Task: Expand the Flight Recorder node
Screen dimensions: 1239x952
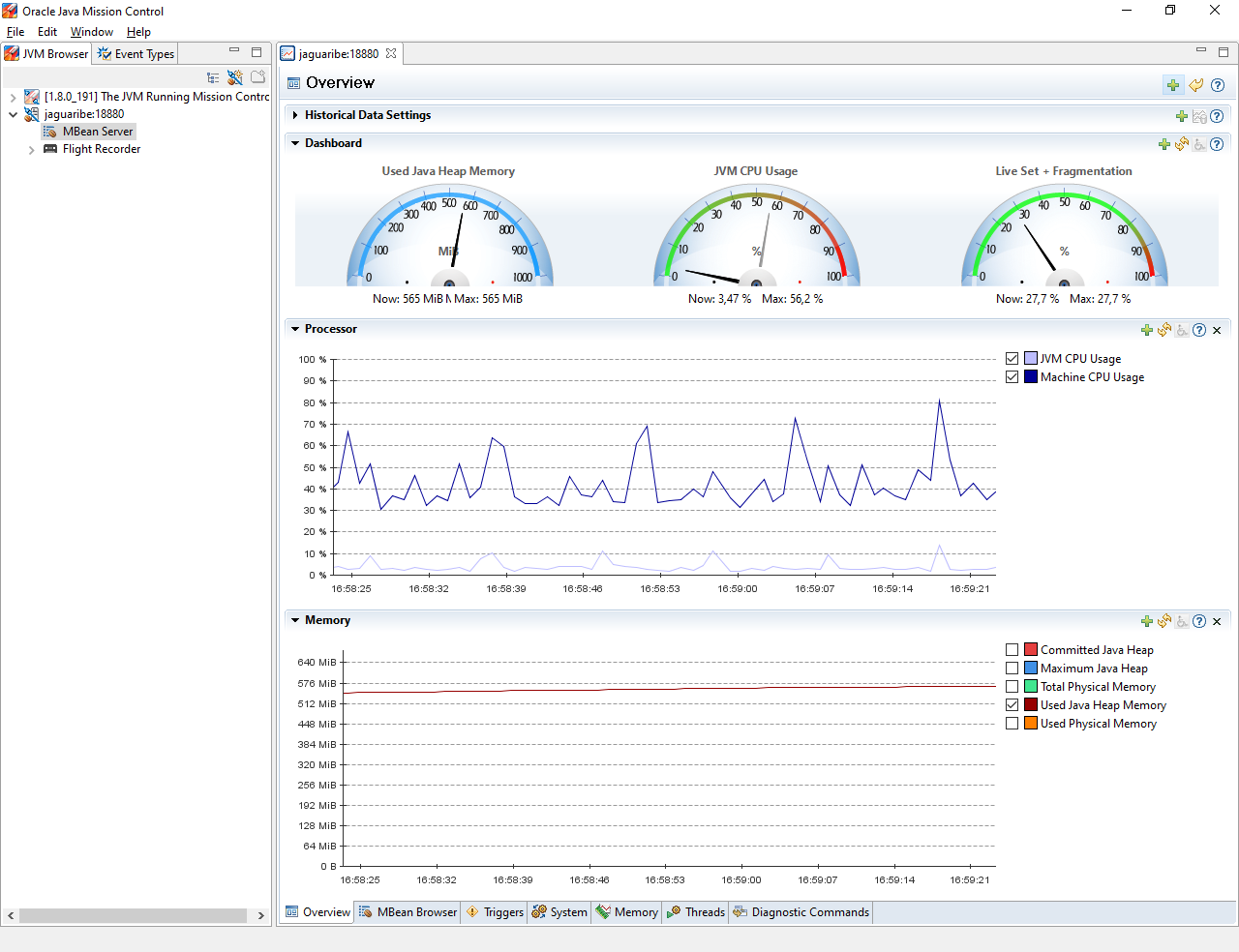Action: pos(30,149)
